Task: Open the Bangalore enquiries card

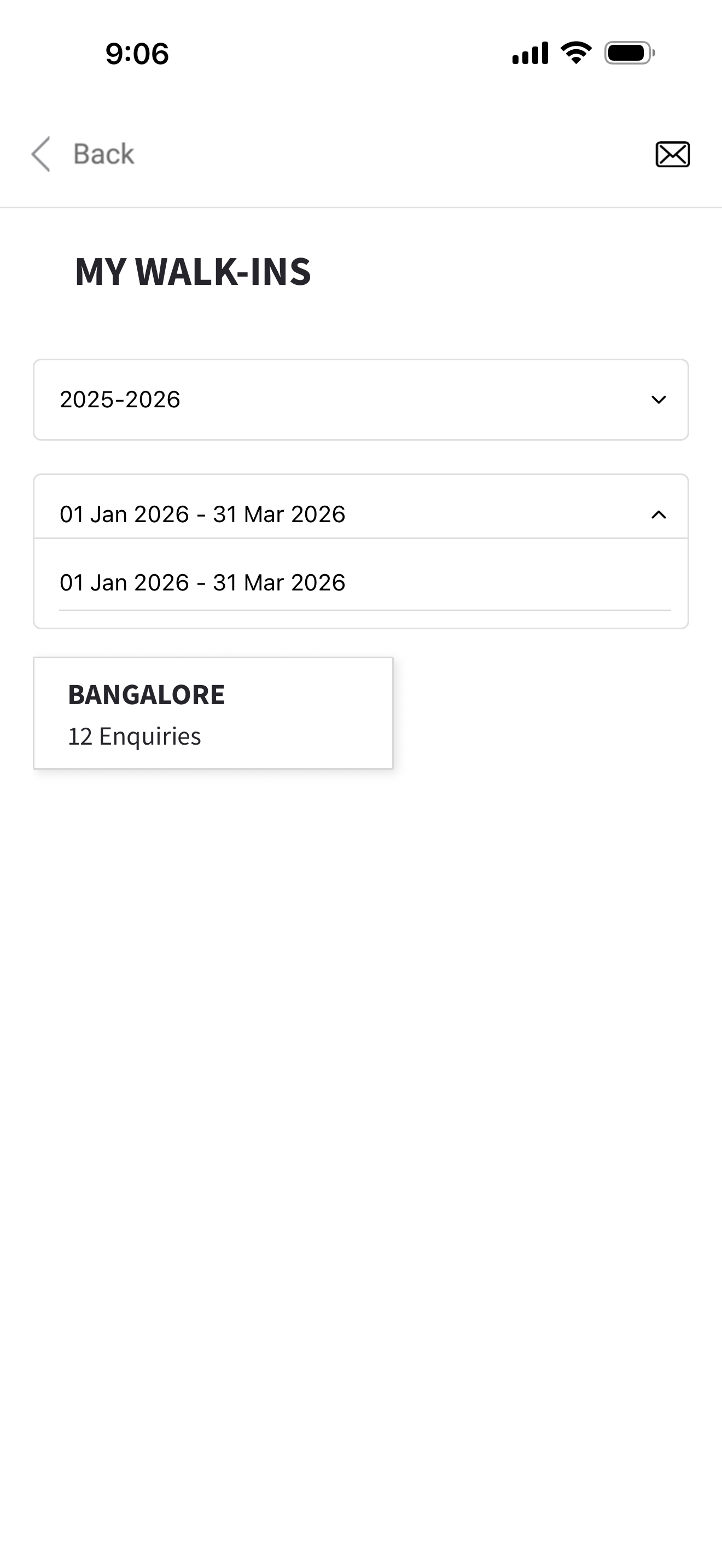Action: pyautogui.click(x=213, y=713)
